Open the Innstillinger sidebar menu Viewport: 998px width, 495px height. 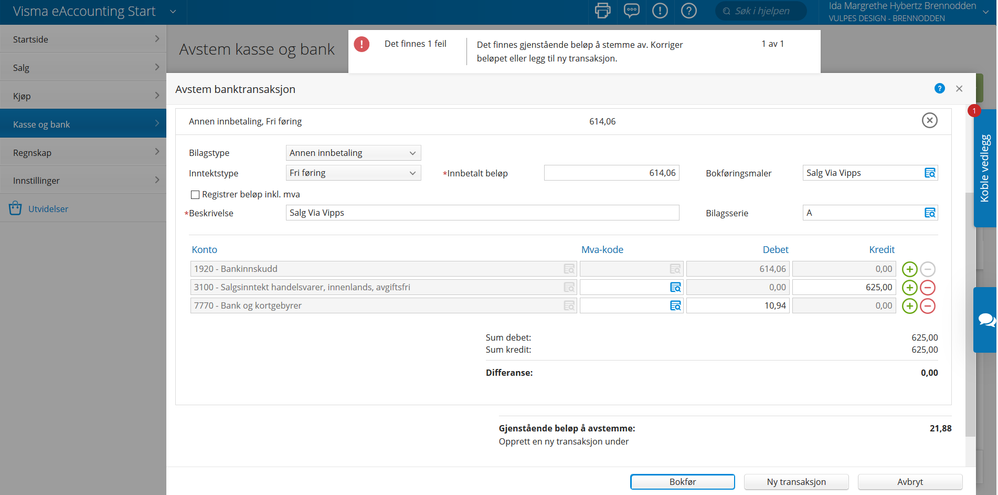pyautogui.click(x=83, y=181)
